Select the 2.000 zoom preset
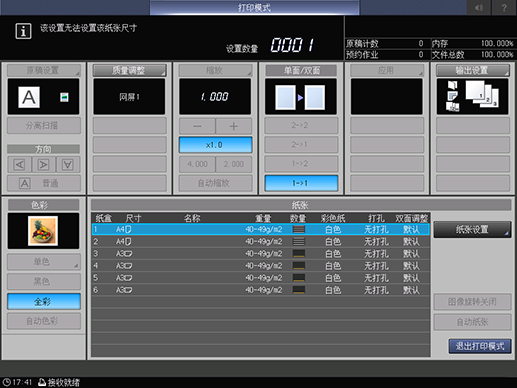 pyautogui.click(x=234, y=164)
